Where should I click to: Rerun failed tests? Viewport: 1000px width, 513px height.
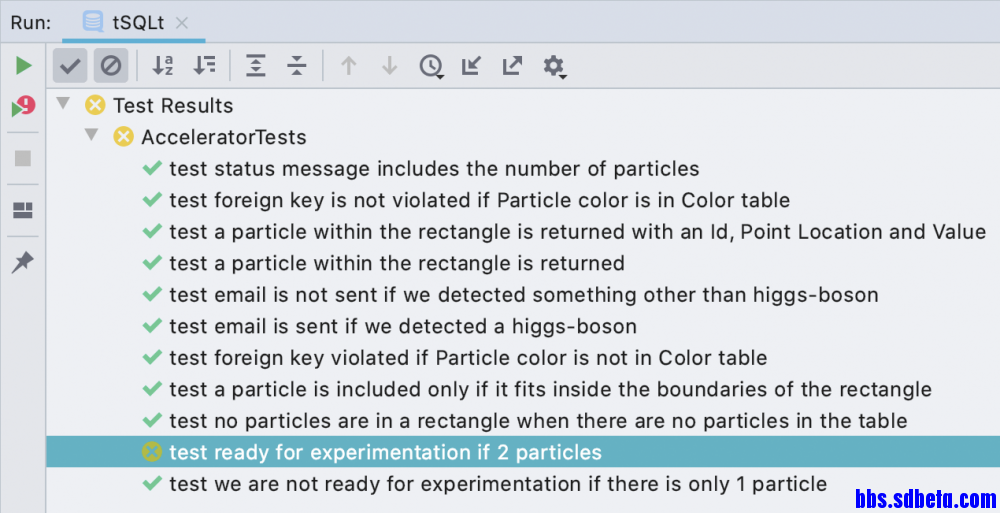pos(23,106)
